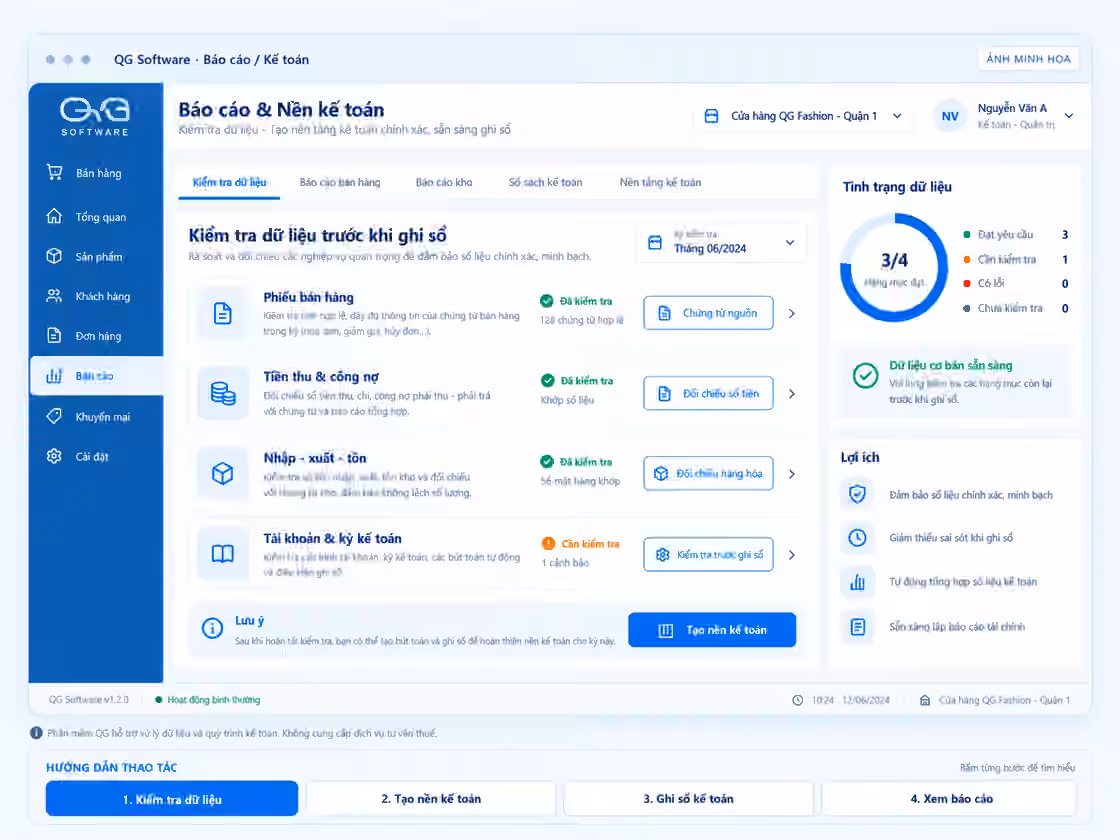Switch to Kiểm tra dữ liệu tab
The width and height of the screenshot is (1120, 840).
point(229,182)
